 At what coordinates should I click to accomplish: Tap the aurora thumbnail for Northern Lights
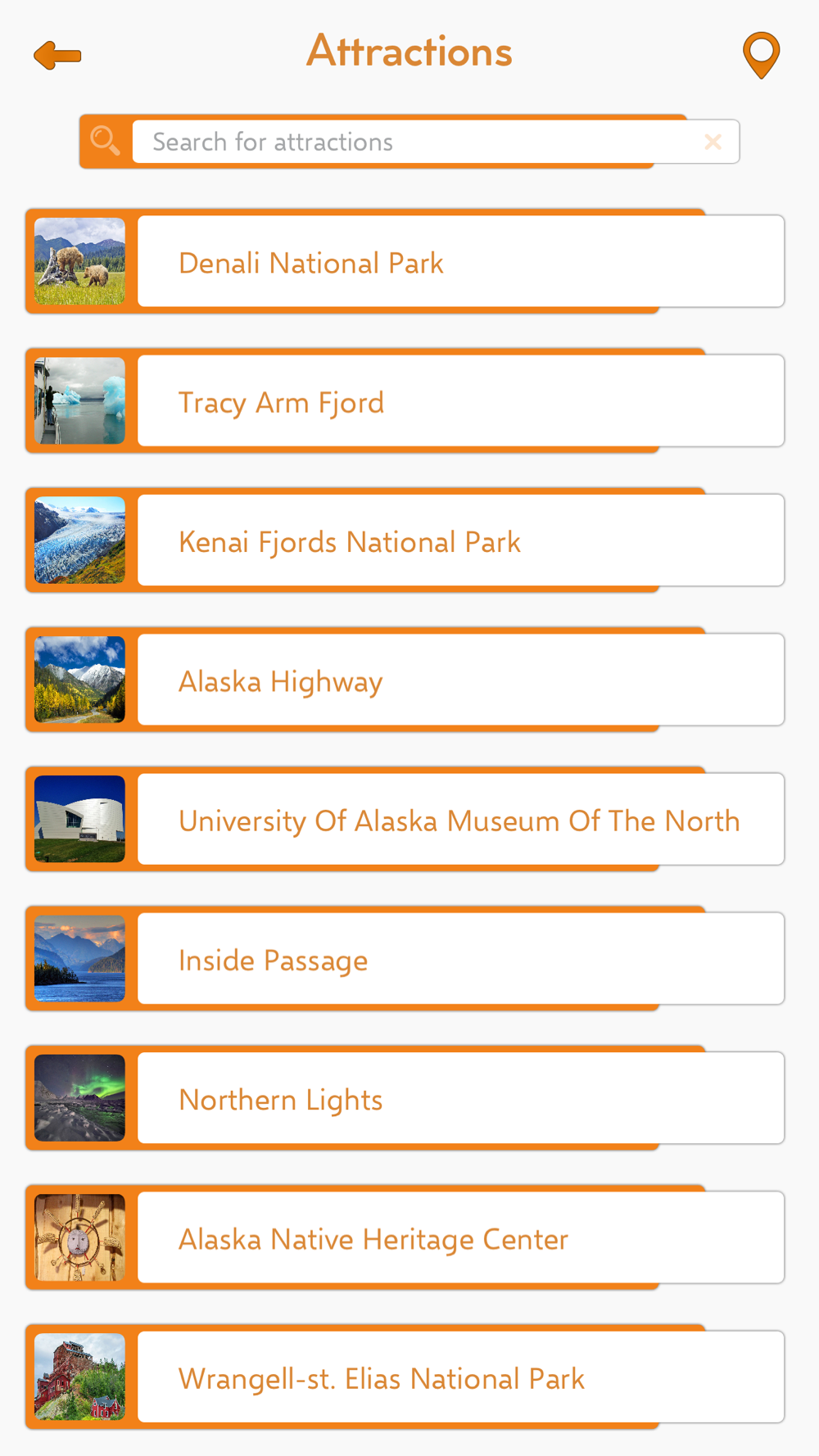coord(79,1098)
